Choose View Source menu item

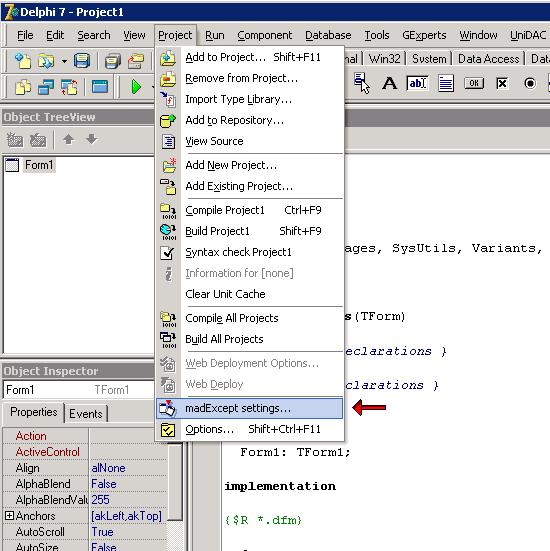[250, 141]
